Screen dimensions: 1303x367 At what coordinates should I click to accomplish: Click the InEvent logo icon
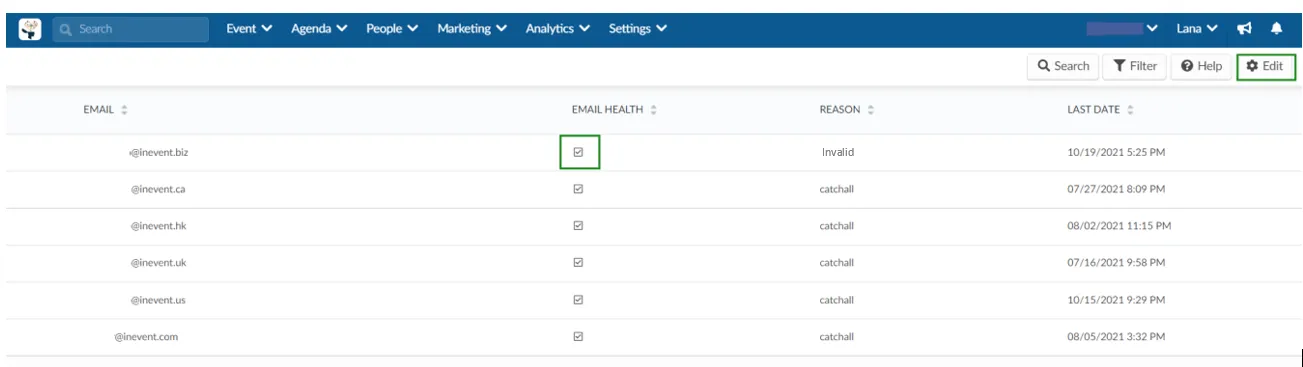click(30, 29)
